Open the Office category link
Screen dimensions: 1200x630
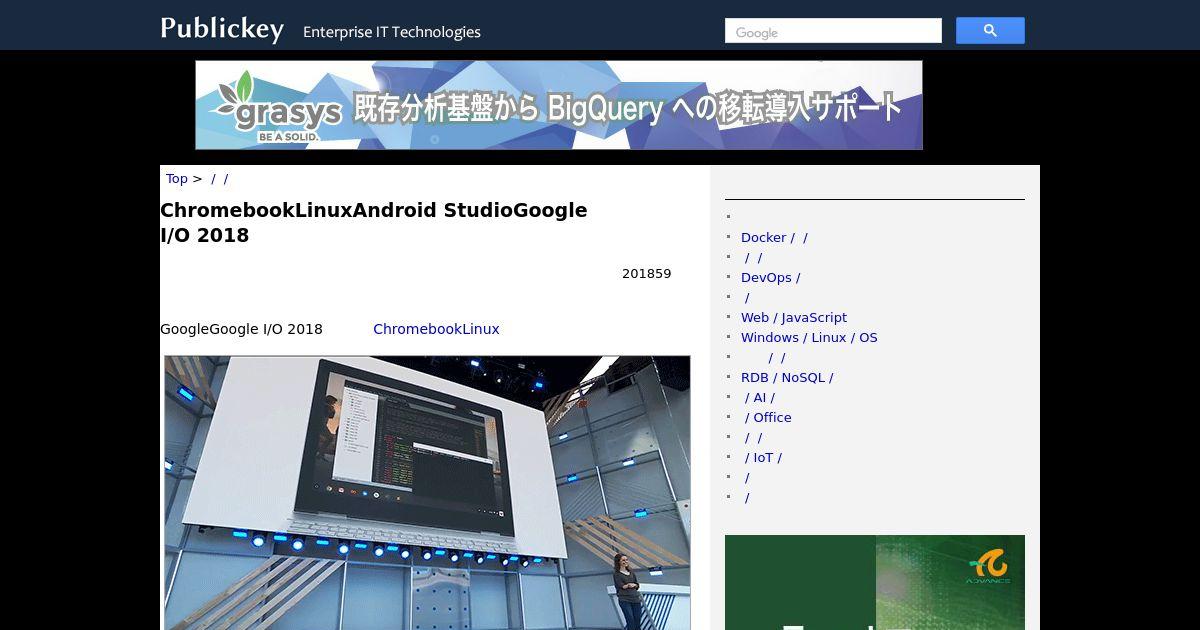pyautogui.click(x=768, y=417)
